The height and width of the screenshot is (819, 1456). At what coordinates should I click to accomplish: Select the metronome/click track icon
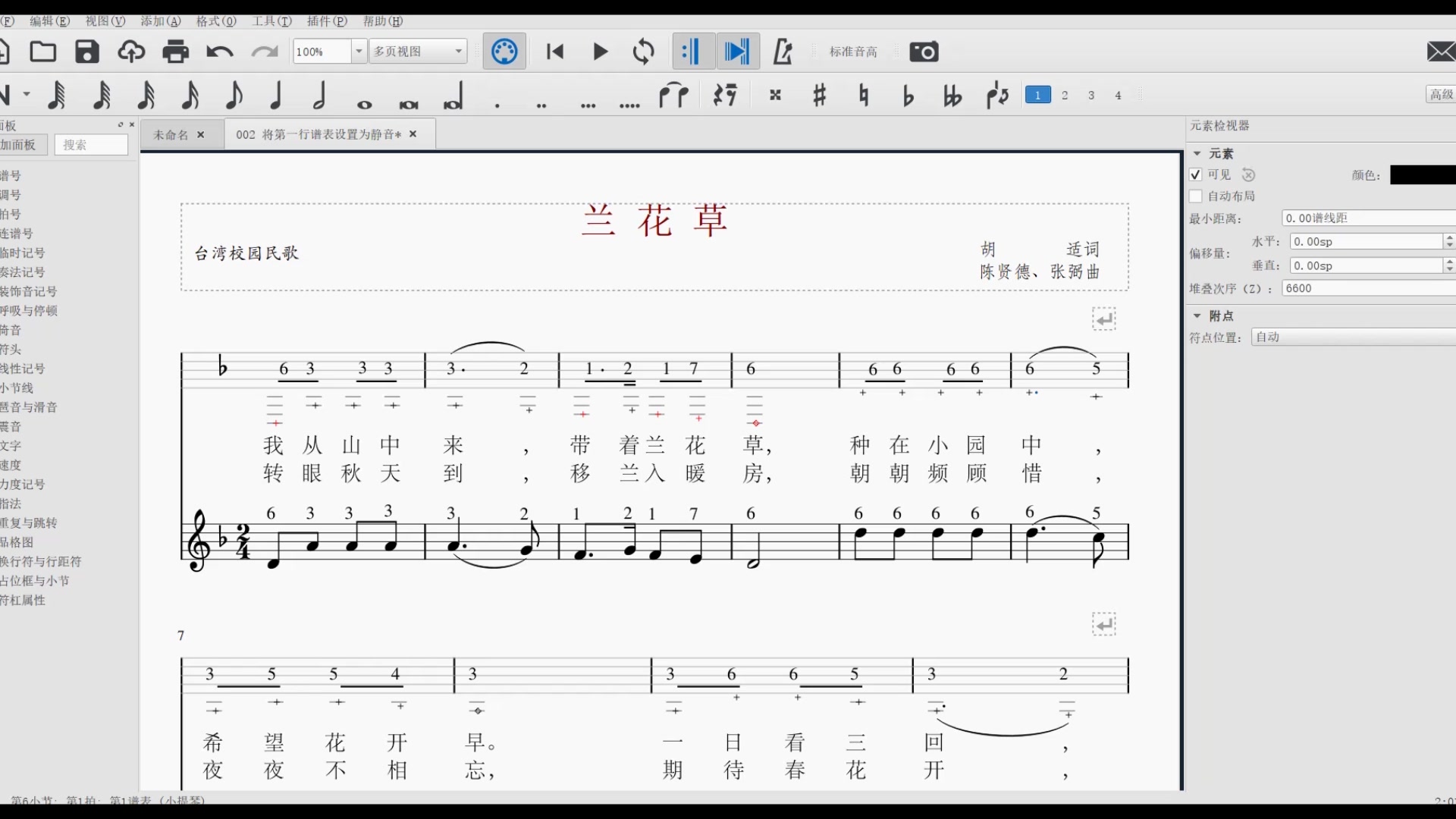(783, 52)
